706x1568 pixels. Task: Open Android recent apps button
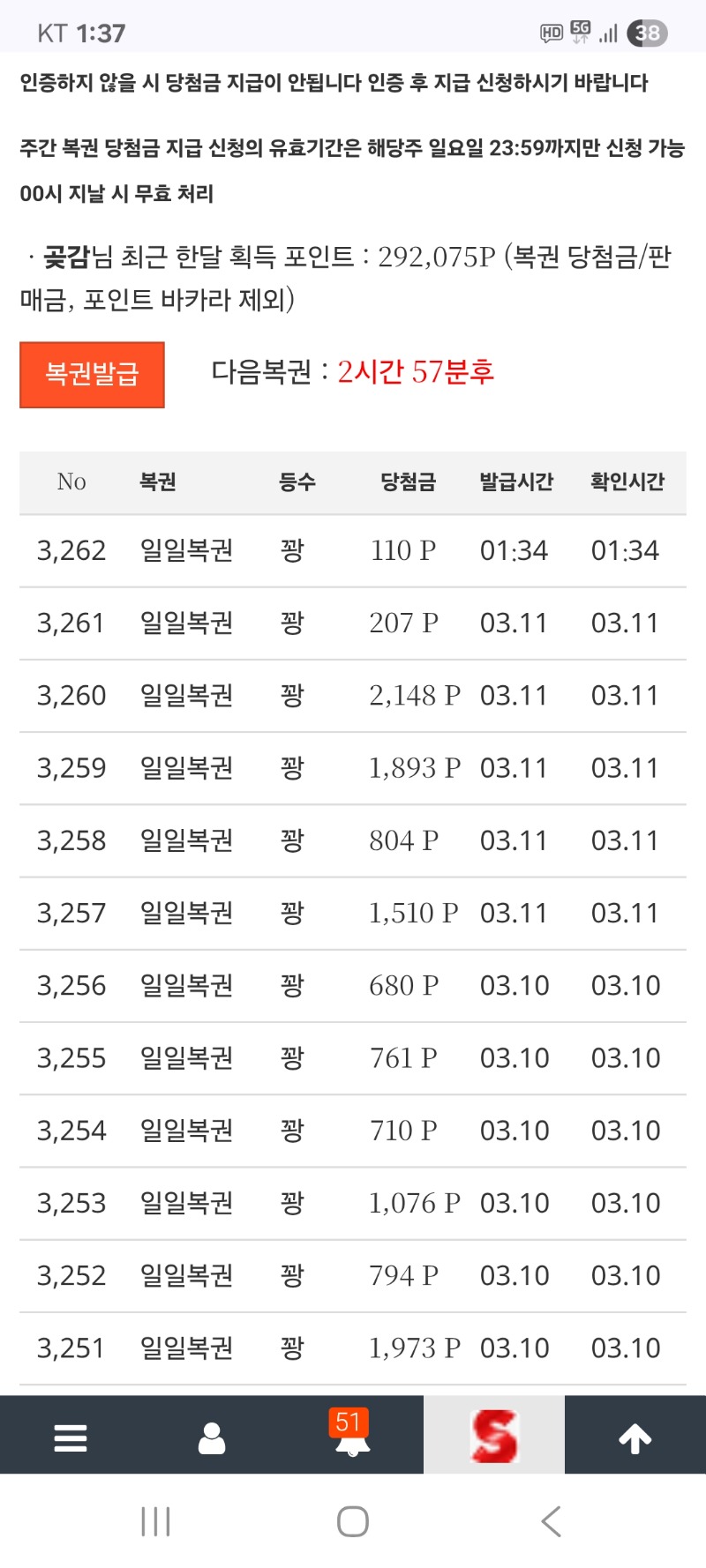(155, 1521)
